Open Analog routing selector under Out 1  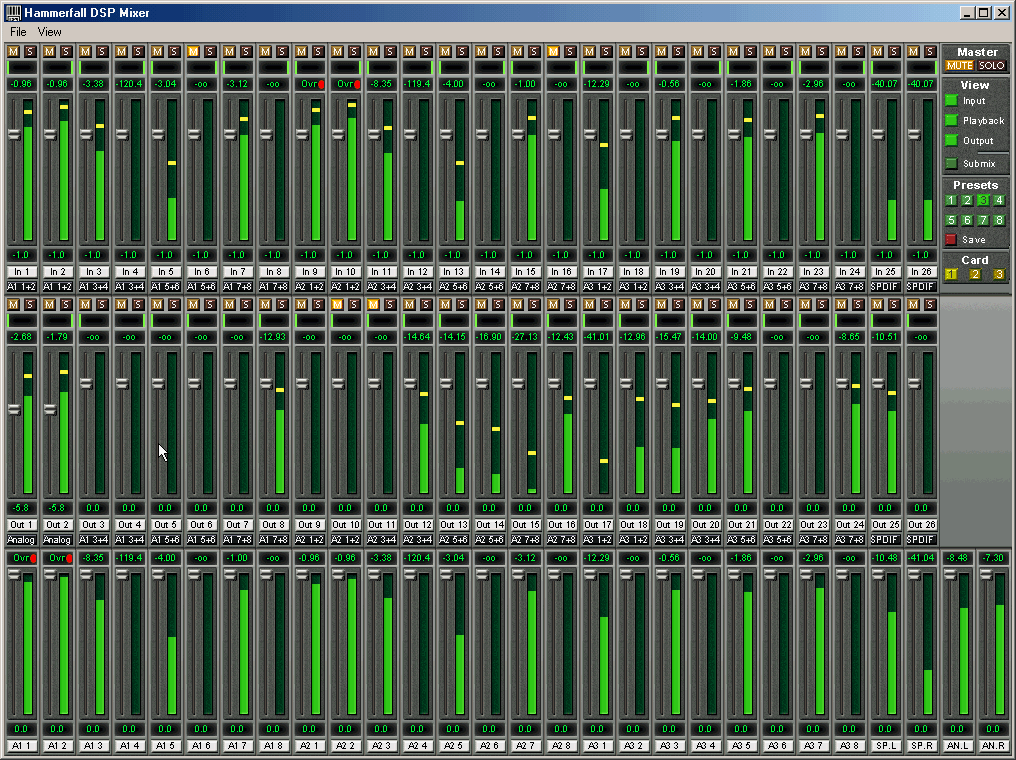coord(21,540)
